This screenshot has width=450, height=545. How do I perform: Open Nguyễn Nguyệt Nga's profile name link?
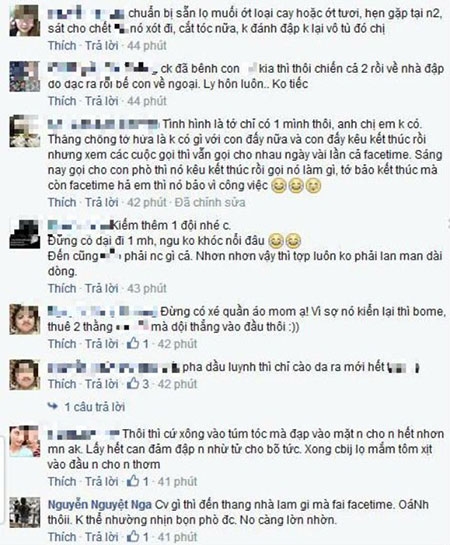[100, 505]
